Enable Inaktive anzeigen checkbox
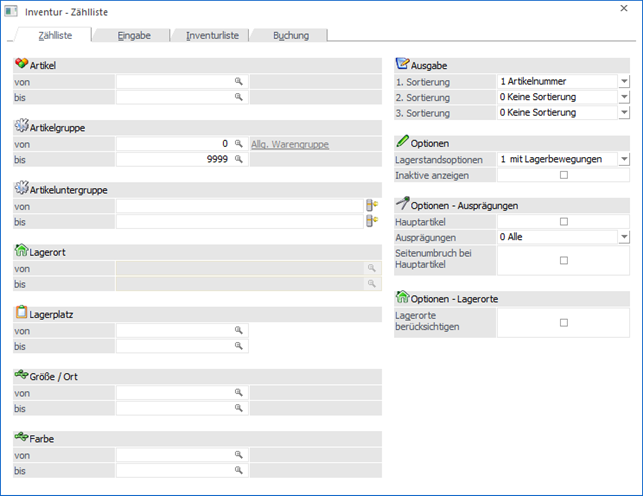 click(x=563, y=175)
